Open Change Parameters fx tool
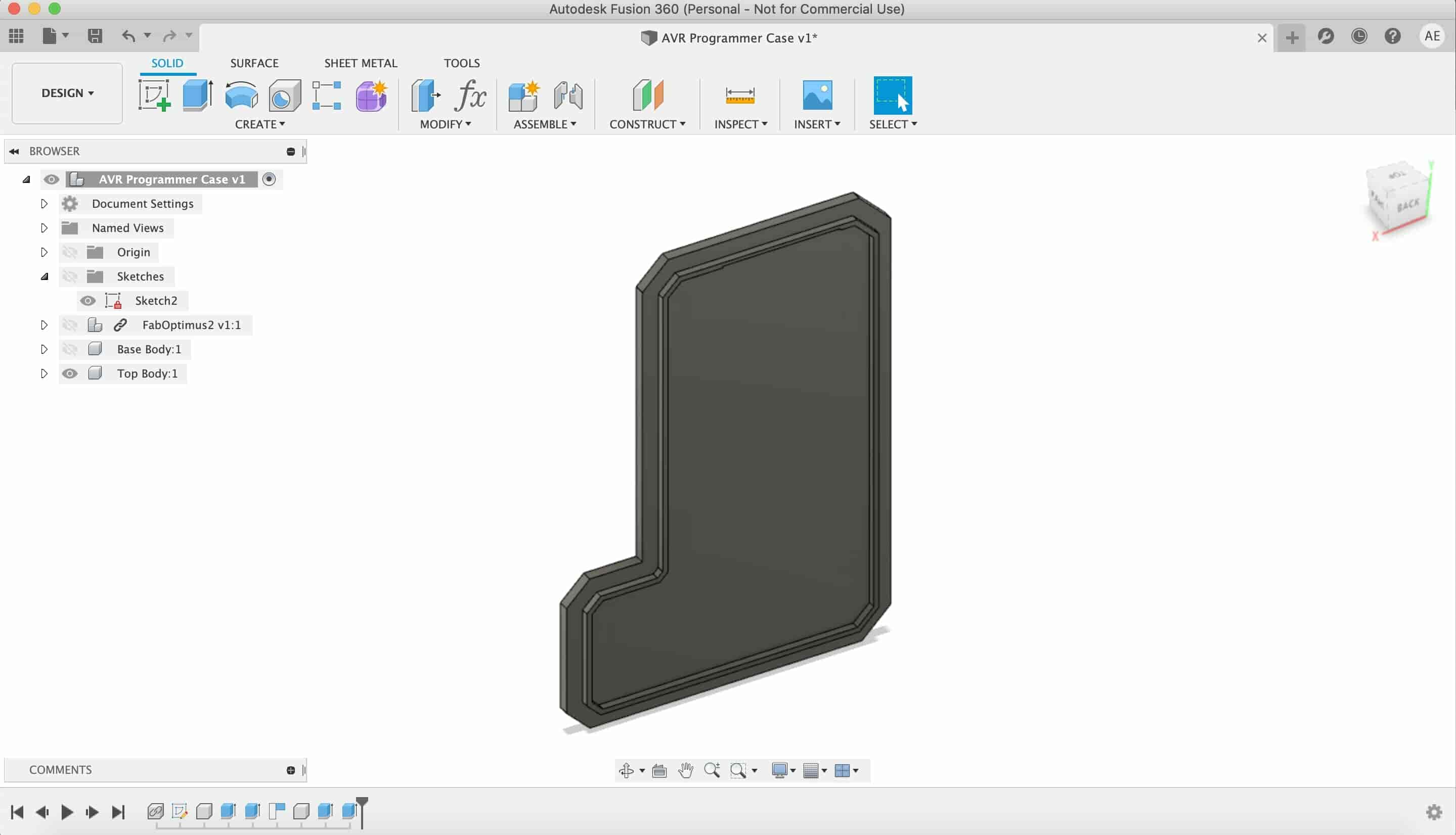Image resolution: width=1456 pixels, height=835 pixels. tap(470, 95)
